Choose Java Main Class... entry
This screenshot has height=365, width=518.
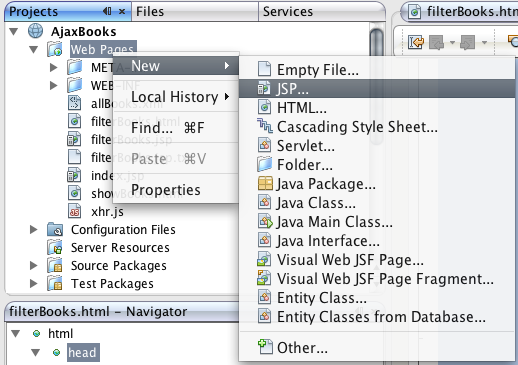[377, 222]
